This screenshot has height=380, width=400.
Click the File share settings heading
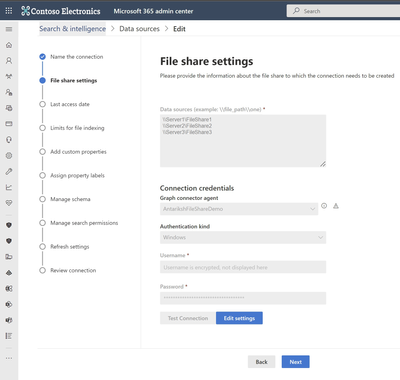pos(206,61)
